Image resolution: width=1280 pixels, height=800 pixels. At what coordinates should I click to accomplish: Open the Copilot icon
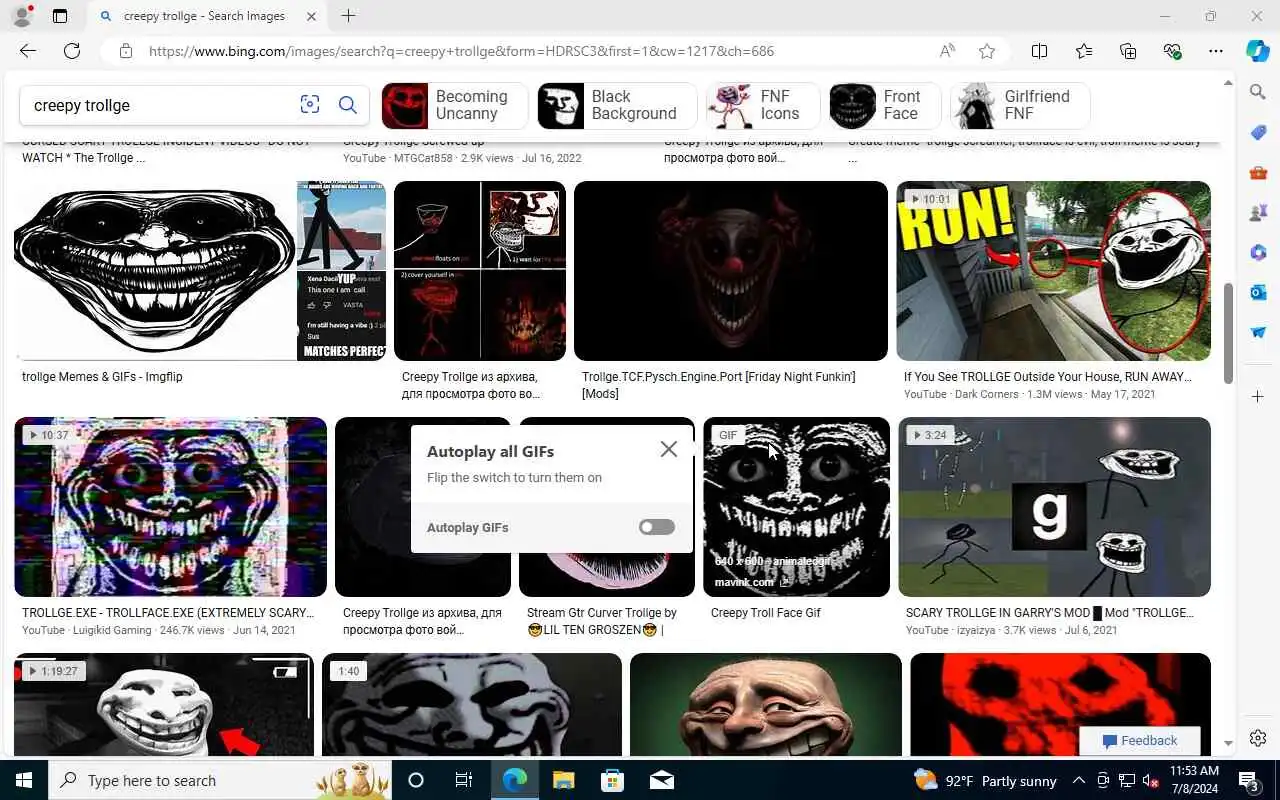pos(1258,51)
